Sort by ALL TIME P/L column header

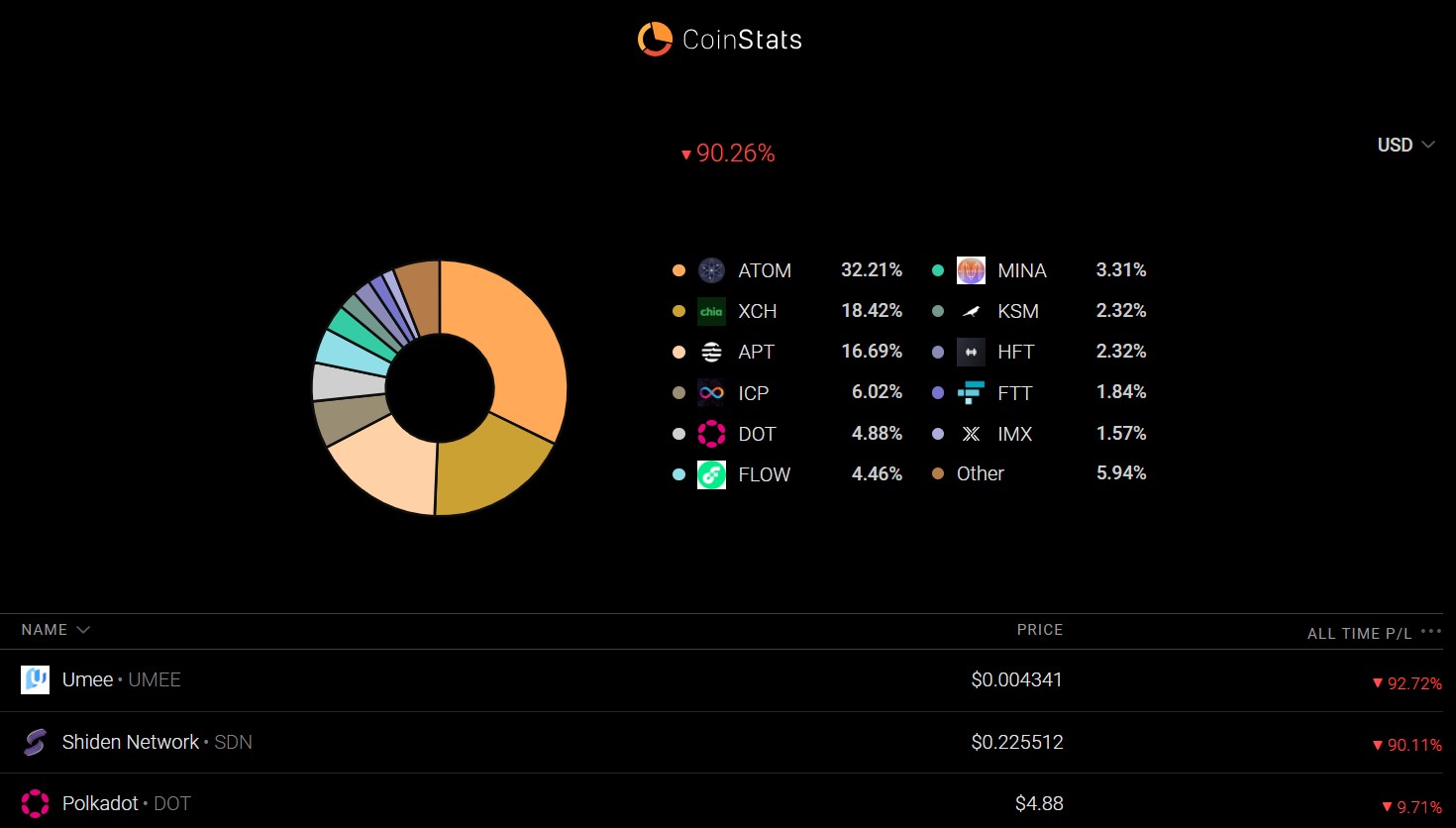pos(1360,634)
